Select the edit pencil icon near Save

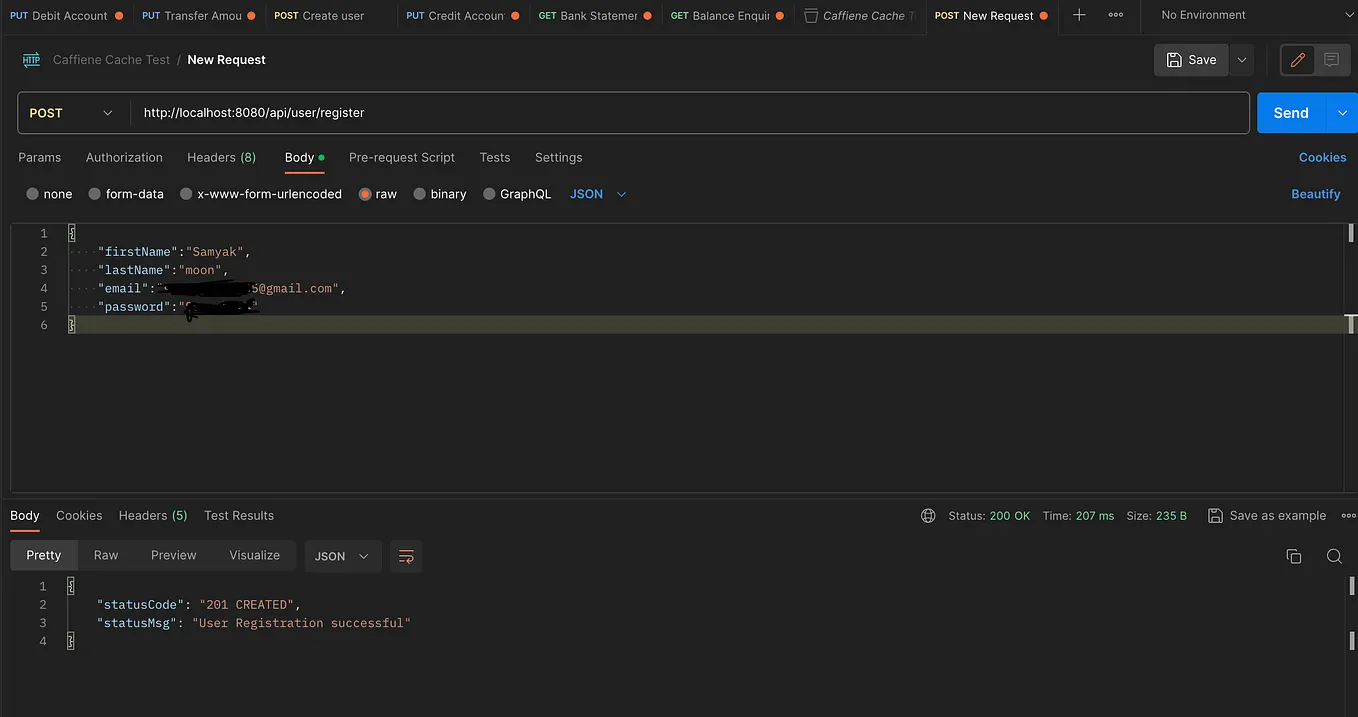[x=1297, y=59]
